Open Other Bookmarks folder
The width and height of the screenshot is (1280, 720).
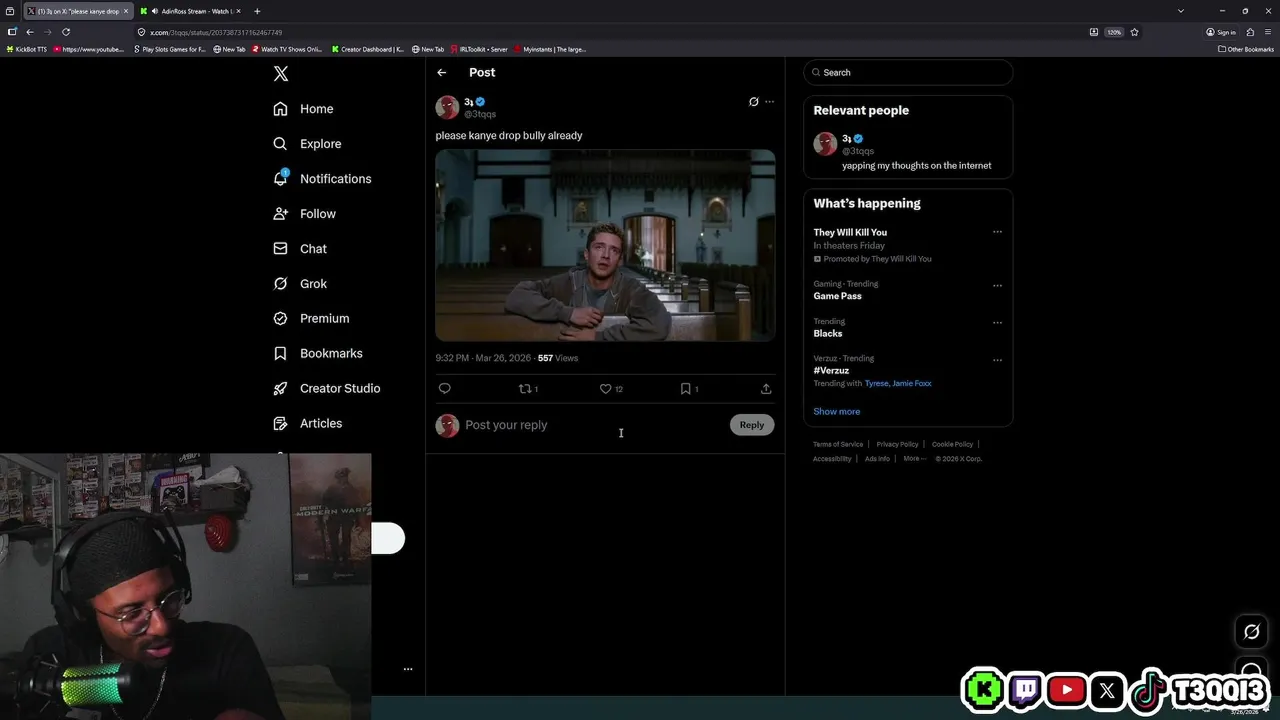point(1246,49)
